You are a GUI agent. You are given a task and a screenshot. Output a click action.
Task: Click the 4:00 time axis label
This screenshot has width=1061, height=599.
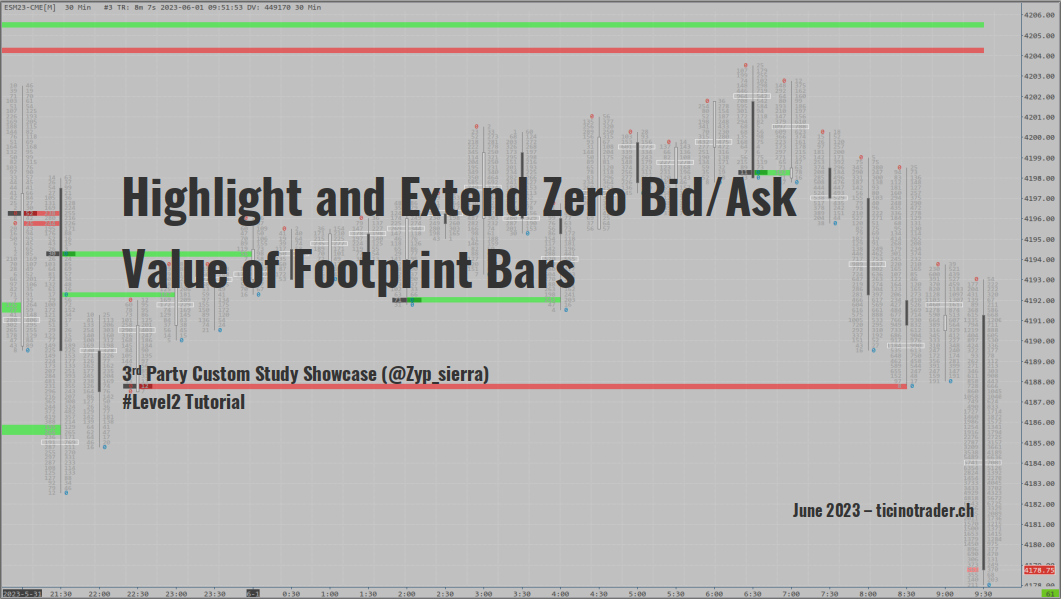(x=560, y=594)
